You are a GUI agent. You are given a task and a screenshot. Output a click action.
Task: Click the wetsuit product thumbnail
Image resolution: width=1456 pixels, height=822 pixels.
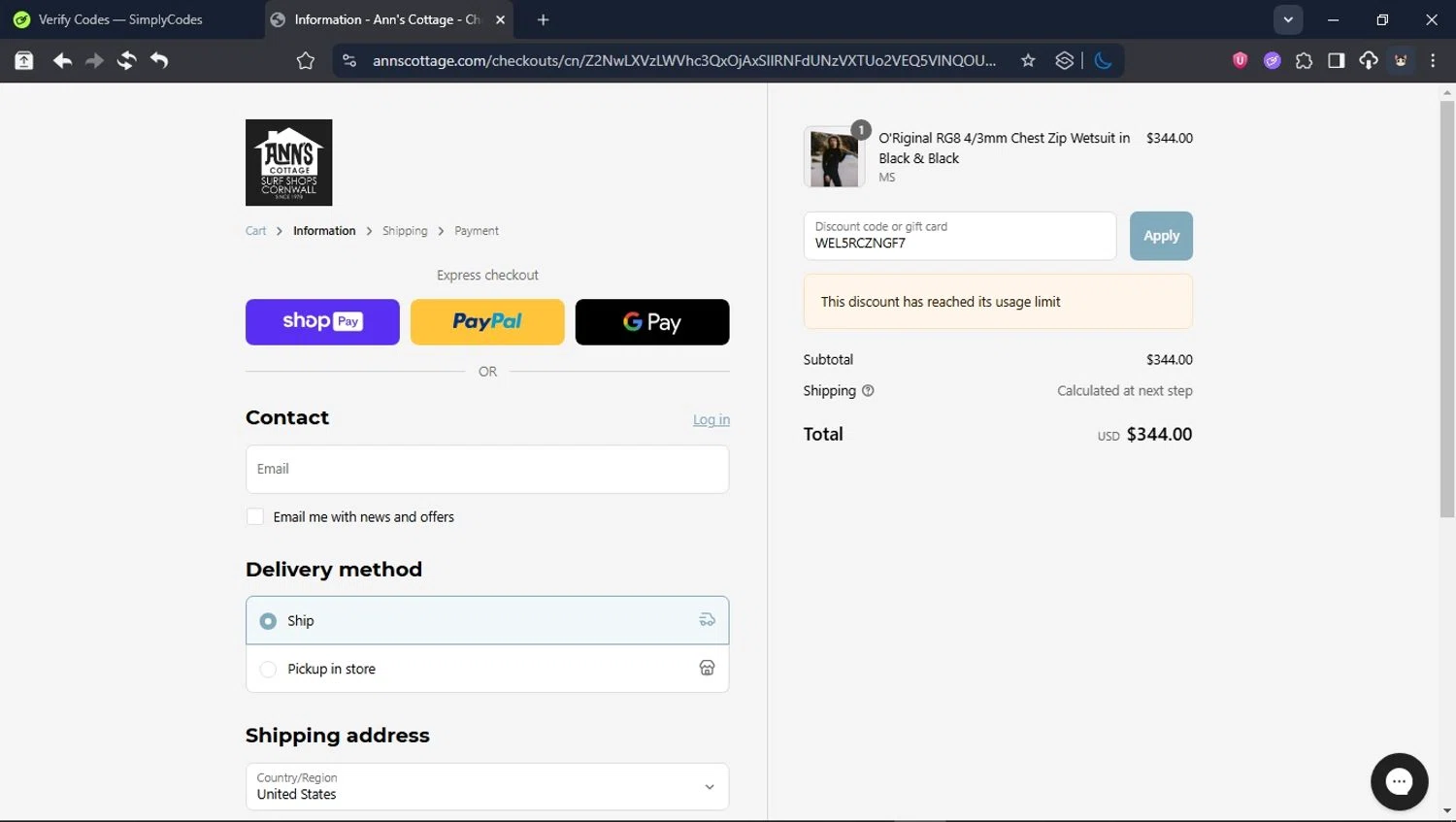[835, 157]
